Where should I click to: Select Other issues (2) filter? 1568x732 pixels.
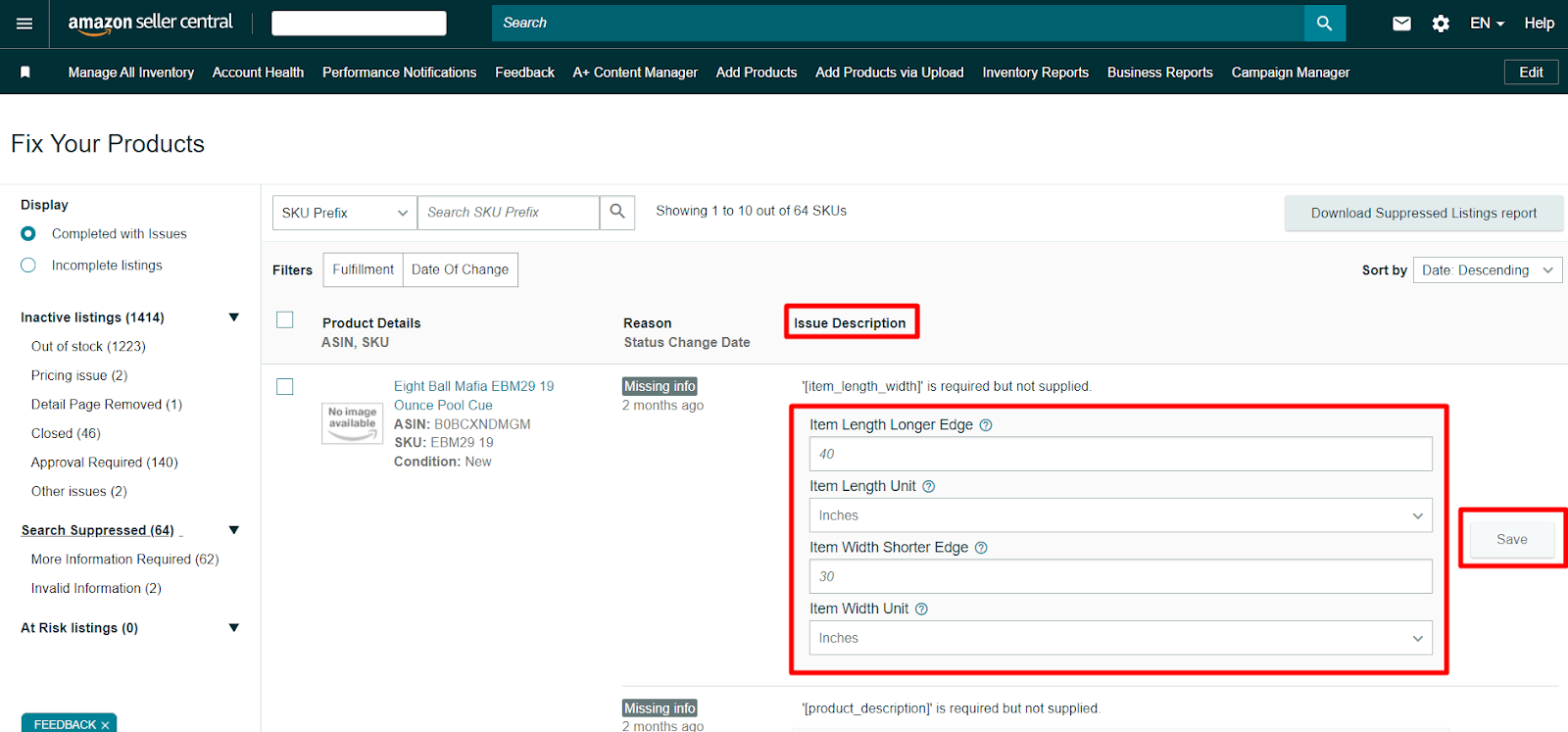(79, 492)
